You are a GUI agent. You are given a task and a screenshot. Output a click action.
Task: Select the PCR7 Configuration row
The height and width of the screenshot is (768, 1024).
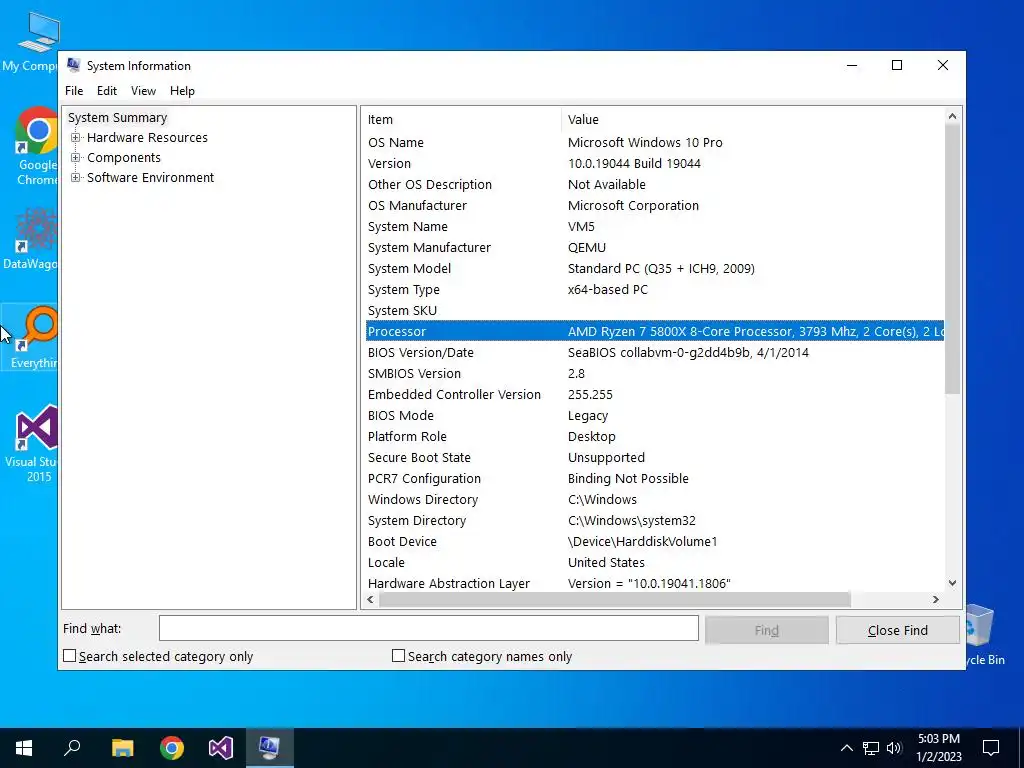click(654, 479)
